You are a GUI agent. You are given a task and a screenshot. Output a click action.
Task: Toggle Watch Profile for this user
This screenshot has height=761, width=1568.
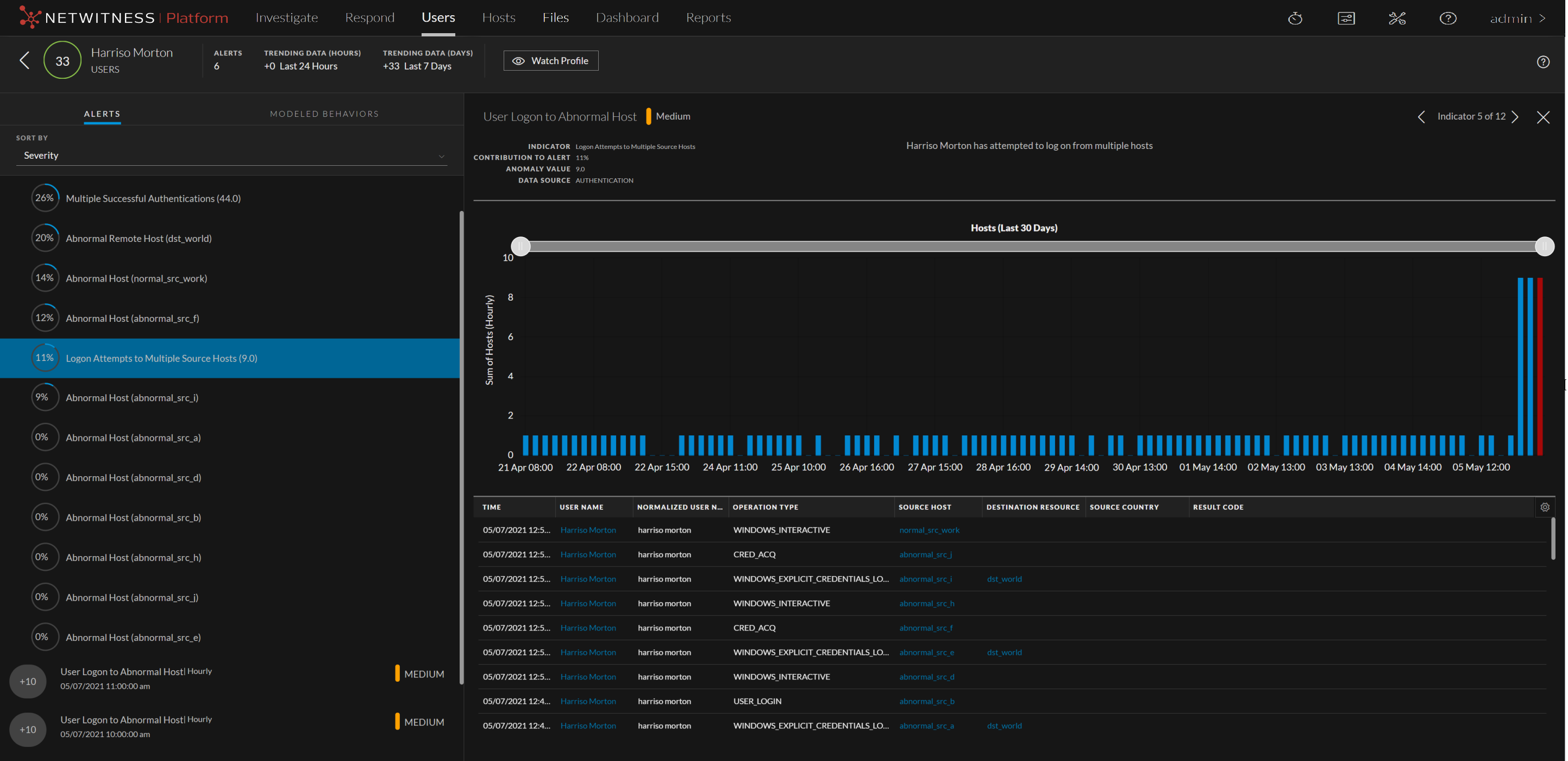pyautogui.click(x=550, y=61)
